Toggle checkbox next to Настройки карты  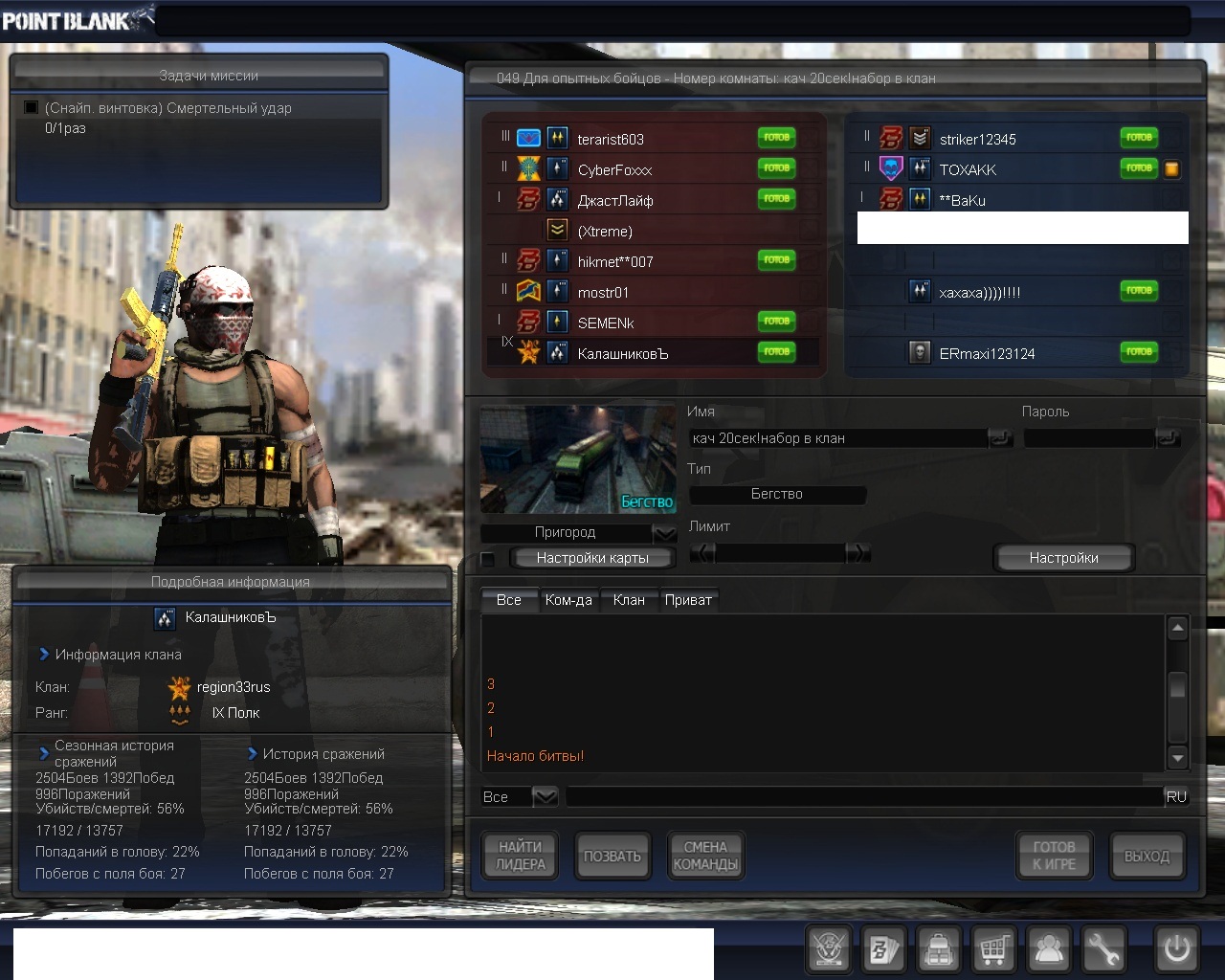tap(488, 559)
